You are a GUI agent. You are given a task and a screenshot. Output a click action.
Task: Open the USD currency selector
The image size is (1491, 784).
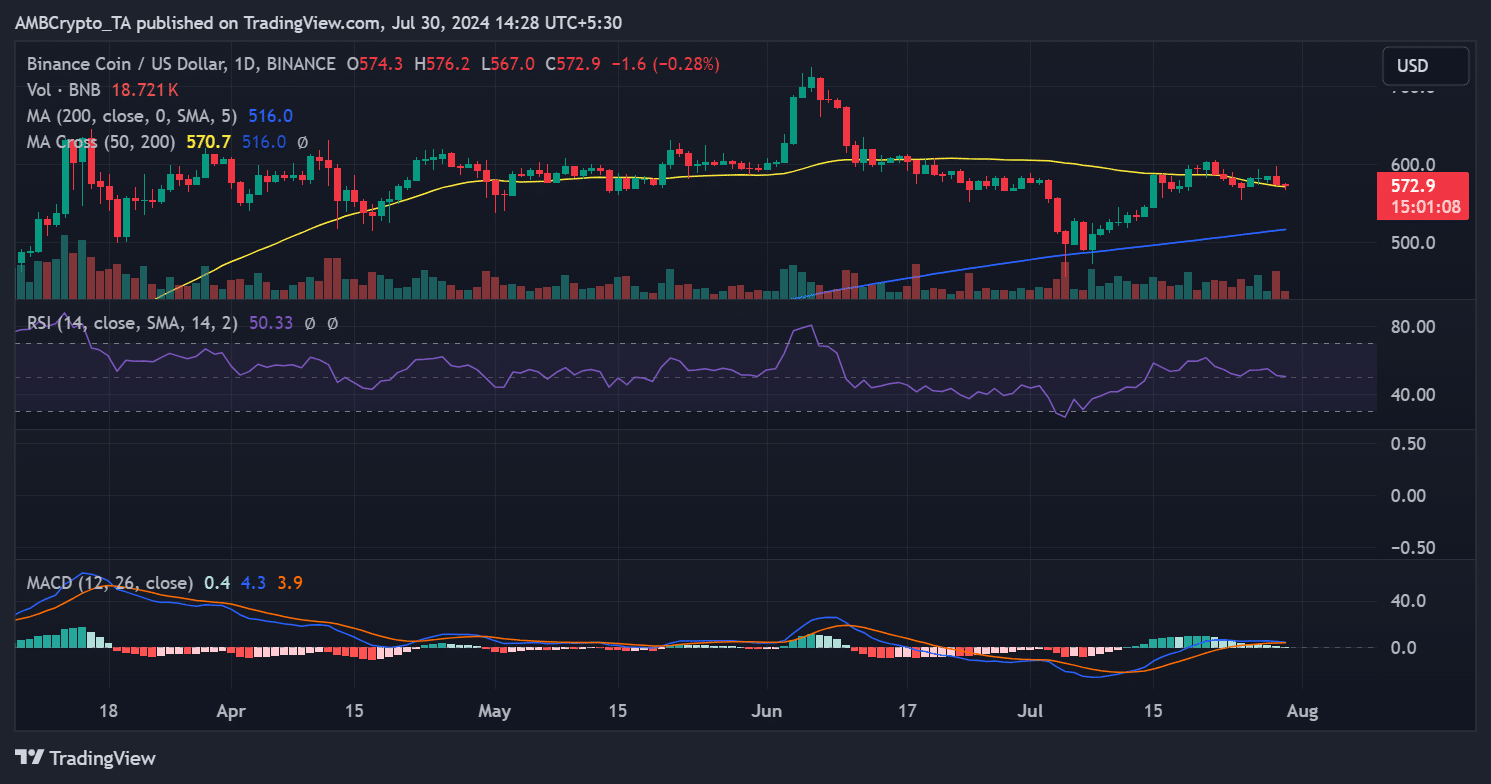pos(1425,66)
